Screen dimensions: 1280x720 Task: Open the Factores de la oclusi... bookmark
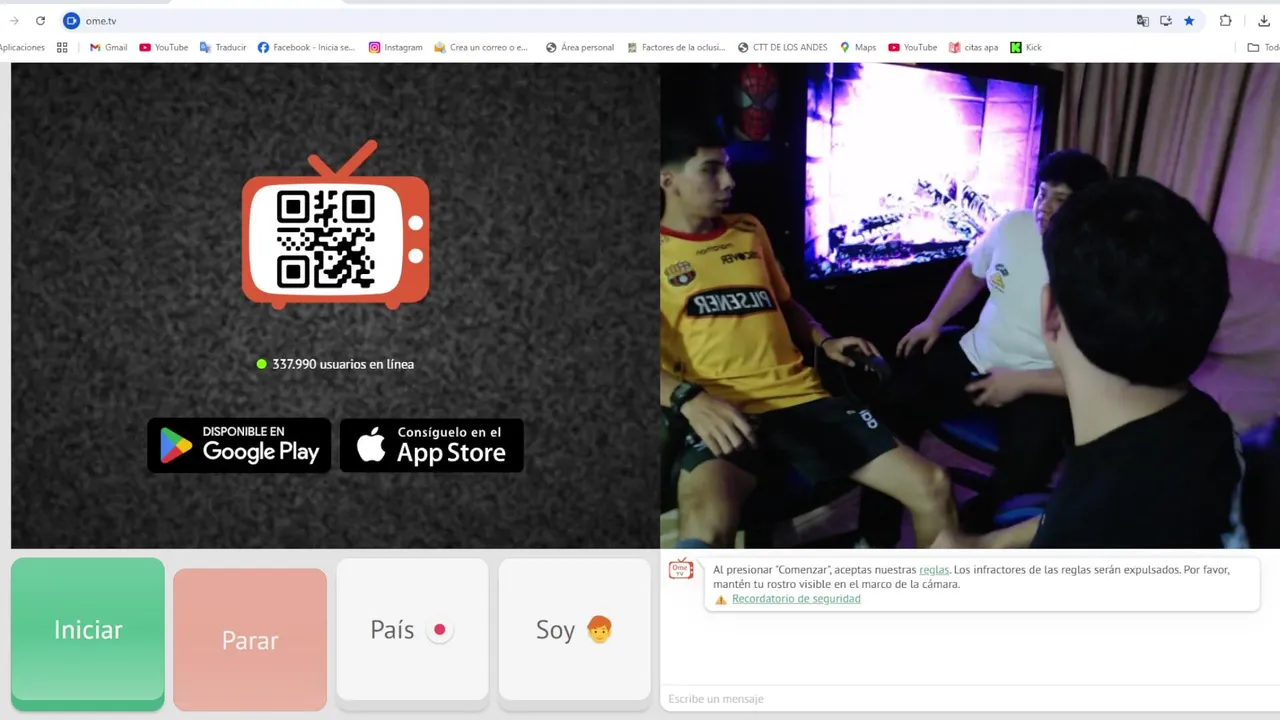676,47
